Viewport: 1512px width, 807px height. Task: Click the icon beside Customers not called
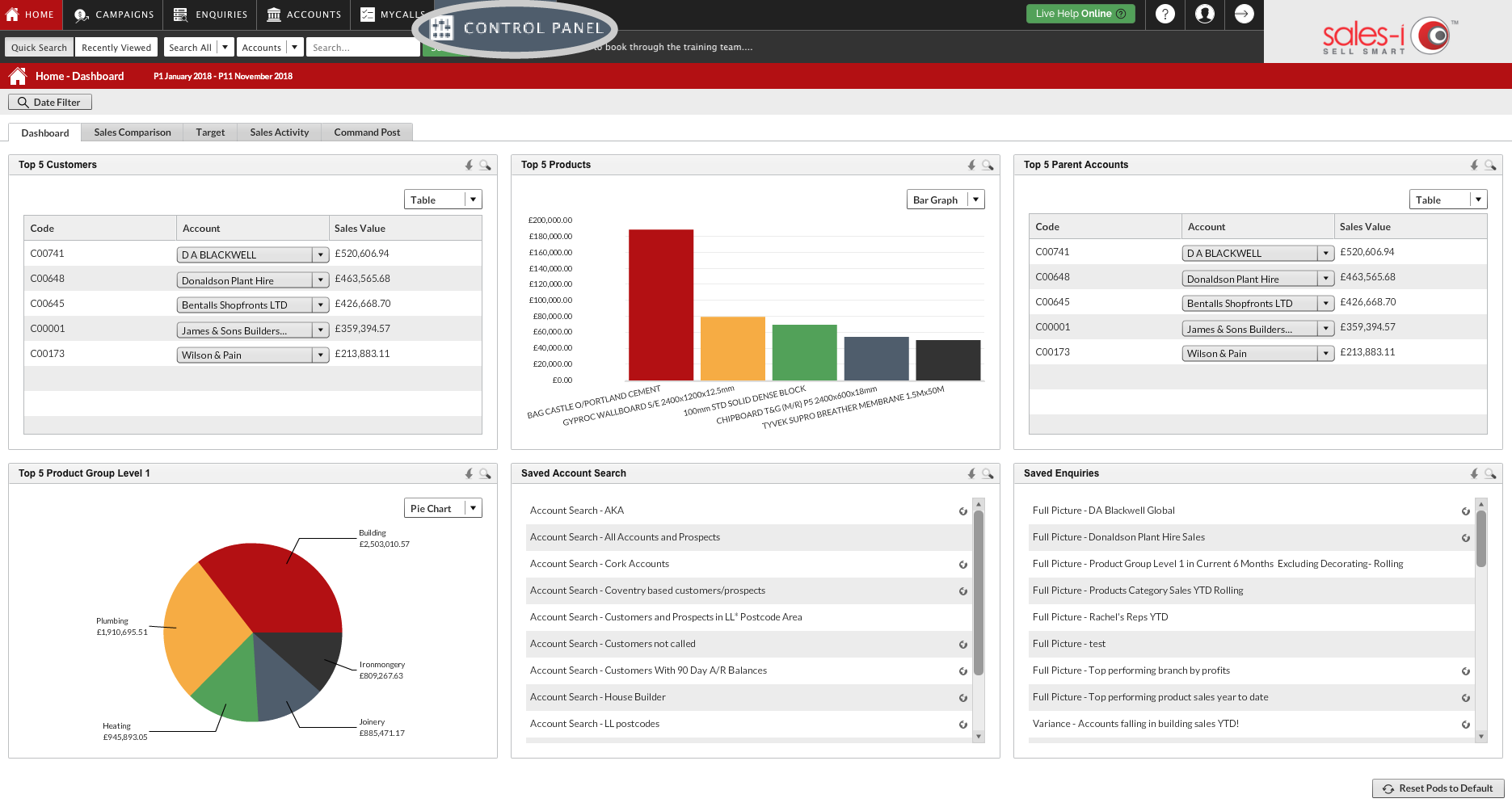click(963, 645)
